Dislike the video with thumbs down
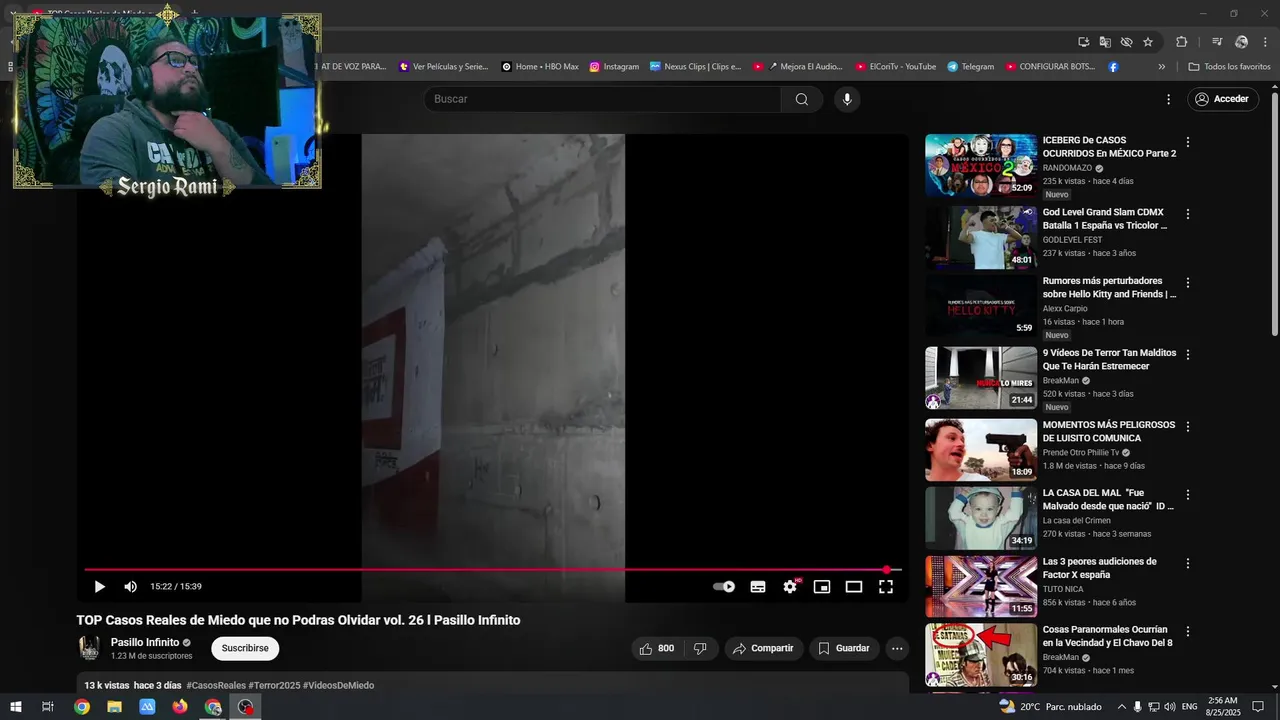 click(700, 648)
